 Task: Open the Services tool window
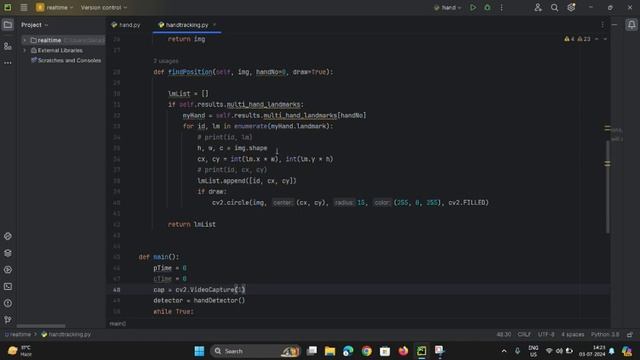pyautogui.click(x=8, y=270)
